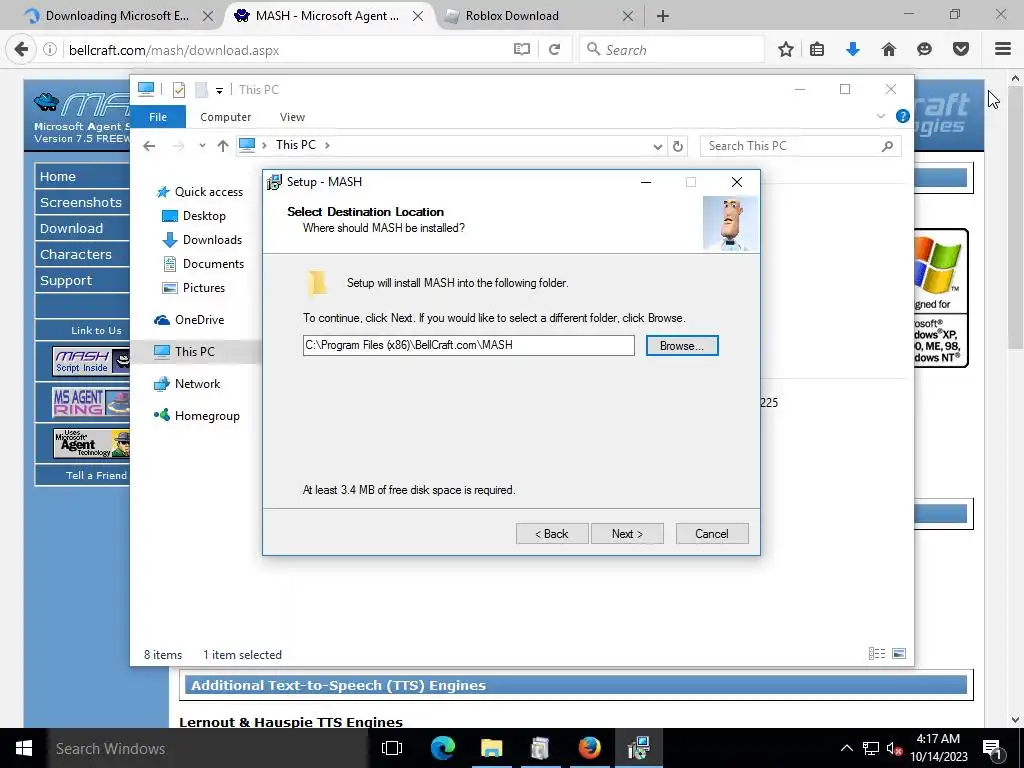Open the View ribbon tab
The image size is (1024, 768).
(x=292, y=117)
